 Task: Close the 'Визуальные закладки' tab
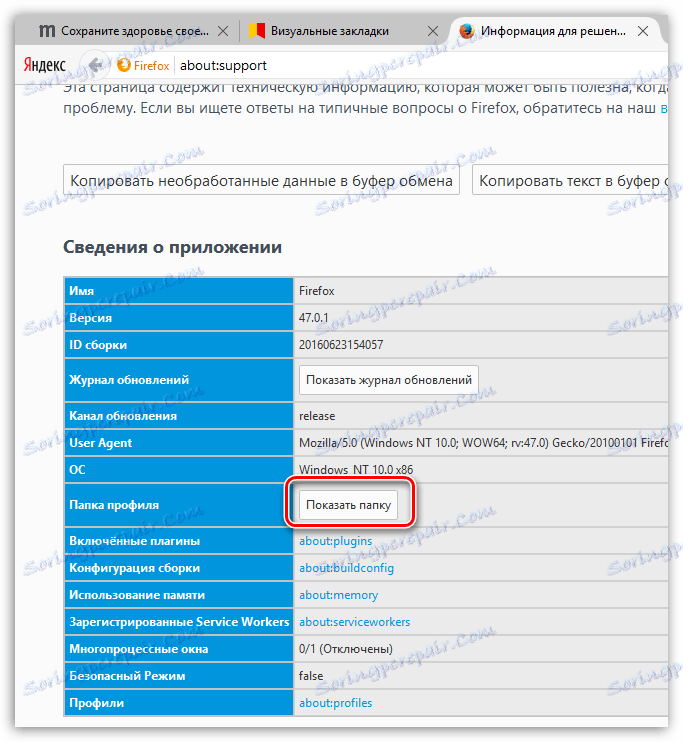coord(433,31)
